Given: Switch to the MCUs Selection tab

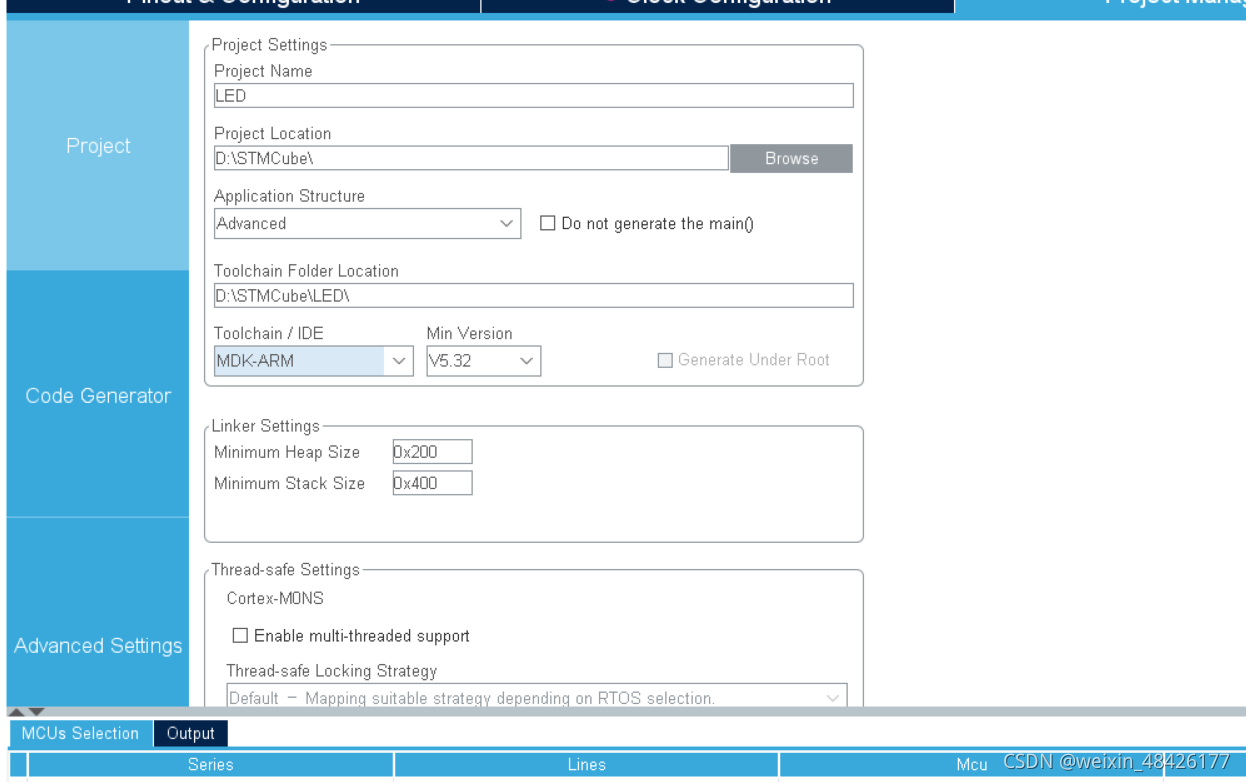Looking at the screenshot, I should [x=80, y=733].
